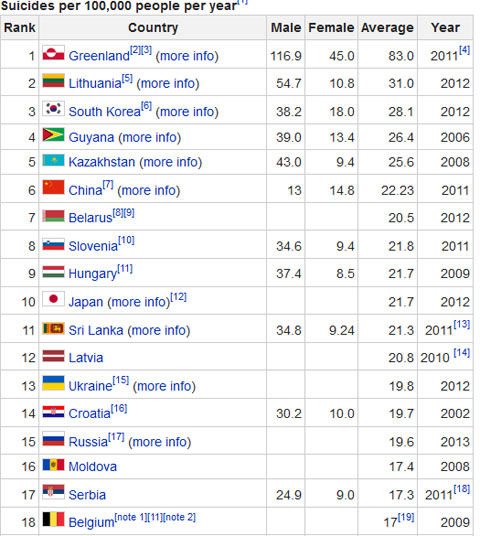
Task: Open Ukraine's (more info) link
Action: (164, 387)
